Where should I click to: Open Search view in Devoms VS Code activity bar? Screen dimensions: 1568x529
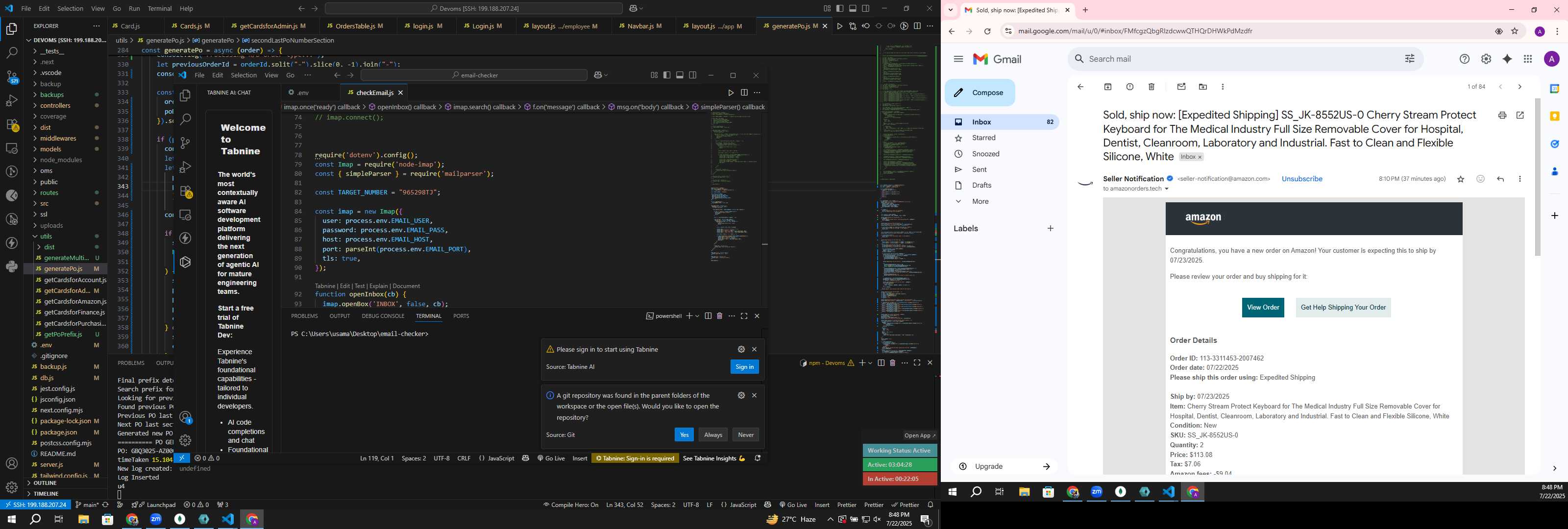point(12,53)
